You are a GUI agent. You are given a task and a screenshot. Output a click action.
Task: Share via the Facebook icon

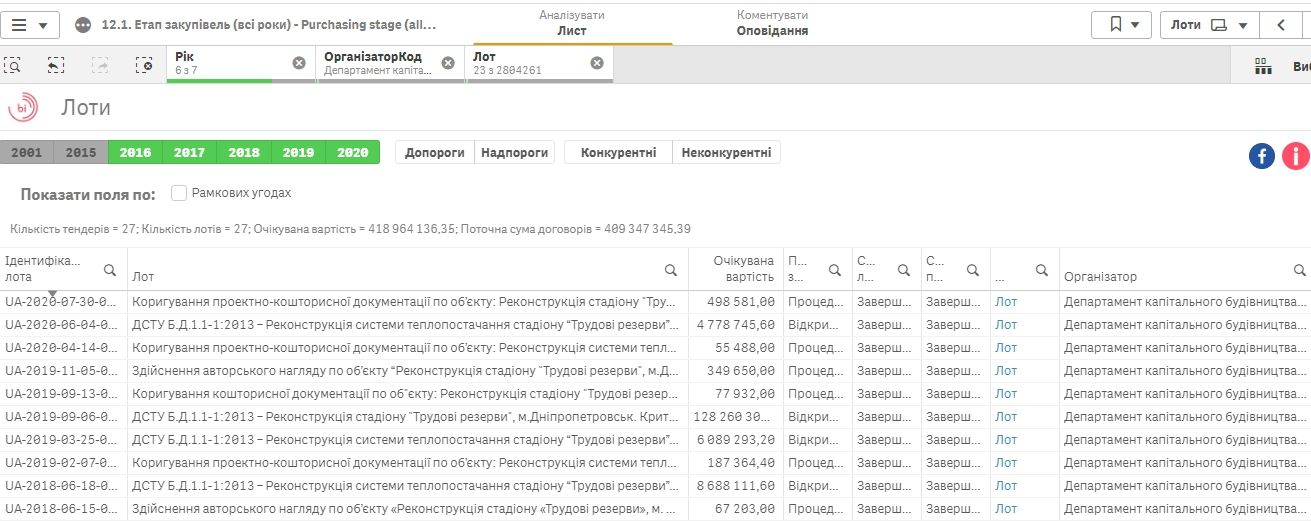(1262, 156)
